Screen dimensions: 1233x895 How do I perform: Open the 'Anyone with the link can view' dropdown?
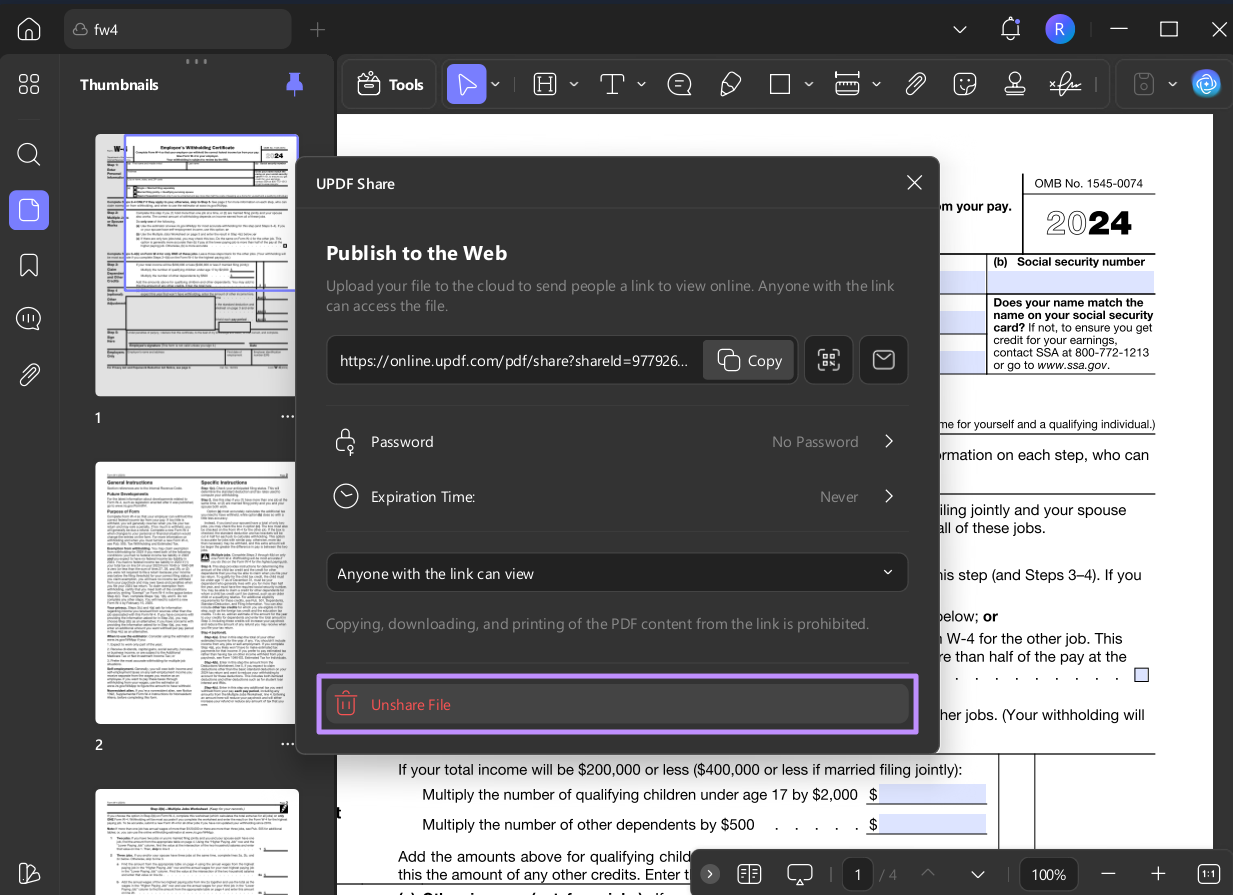pos(617,573)
